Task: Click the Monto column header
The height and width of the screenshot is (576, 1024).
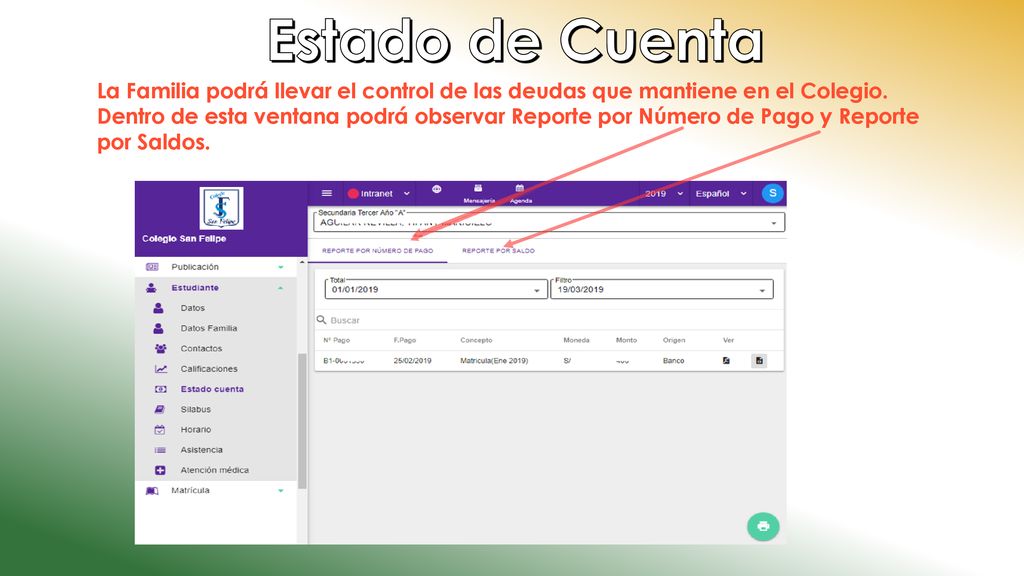Action: pyautogui.click(x=626, y=340)
